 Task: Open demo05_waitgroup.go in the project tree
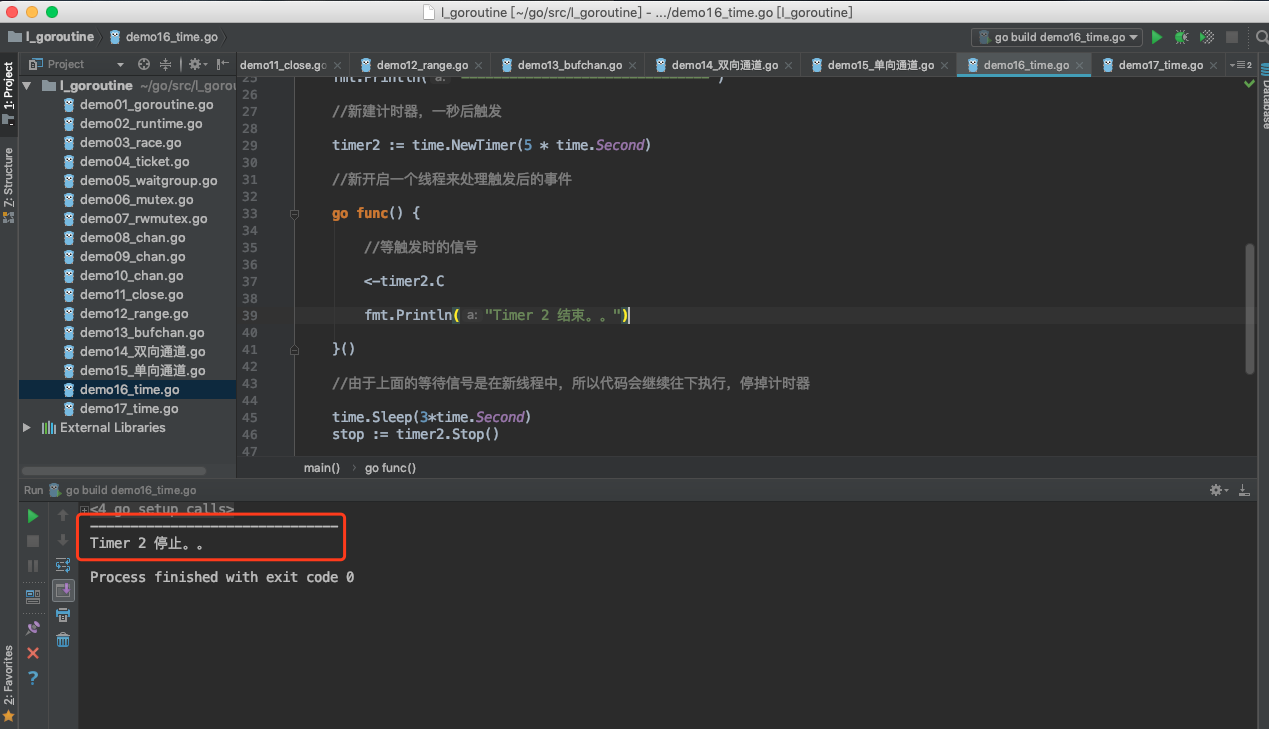[x=148, y=181]
